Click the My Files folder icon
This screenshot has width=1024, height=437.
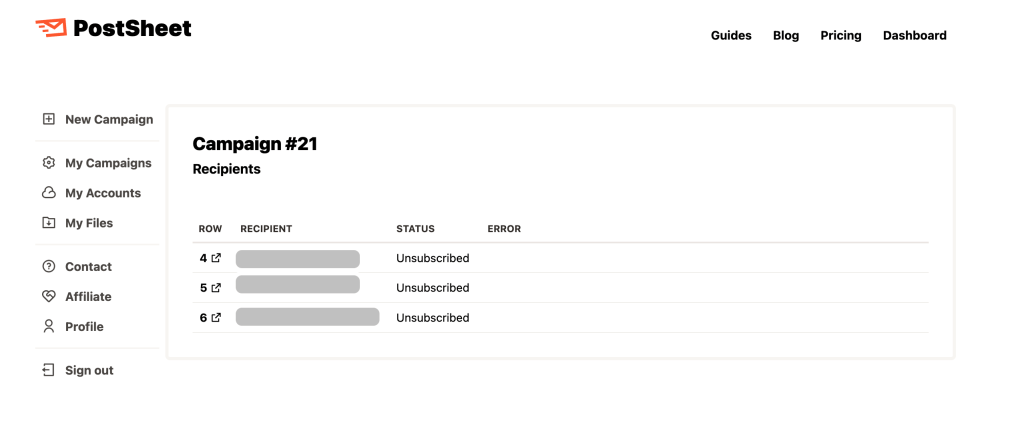(x=48, y=223)
